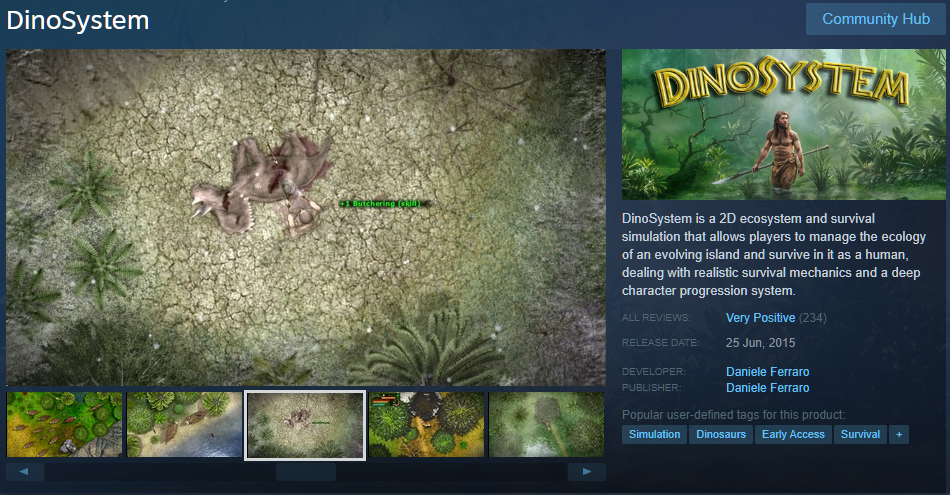This screenshot has height=495, width=950.
Task: Add a tag with the plus button
Action: click(x=899, y=434)
